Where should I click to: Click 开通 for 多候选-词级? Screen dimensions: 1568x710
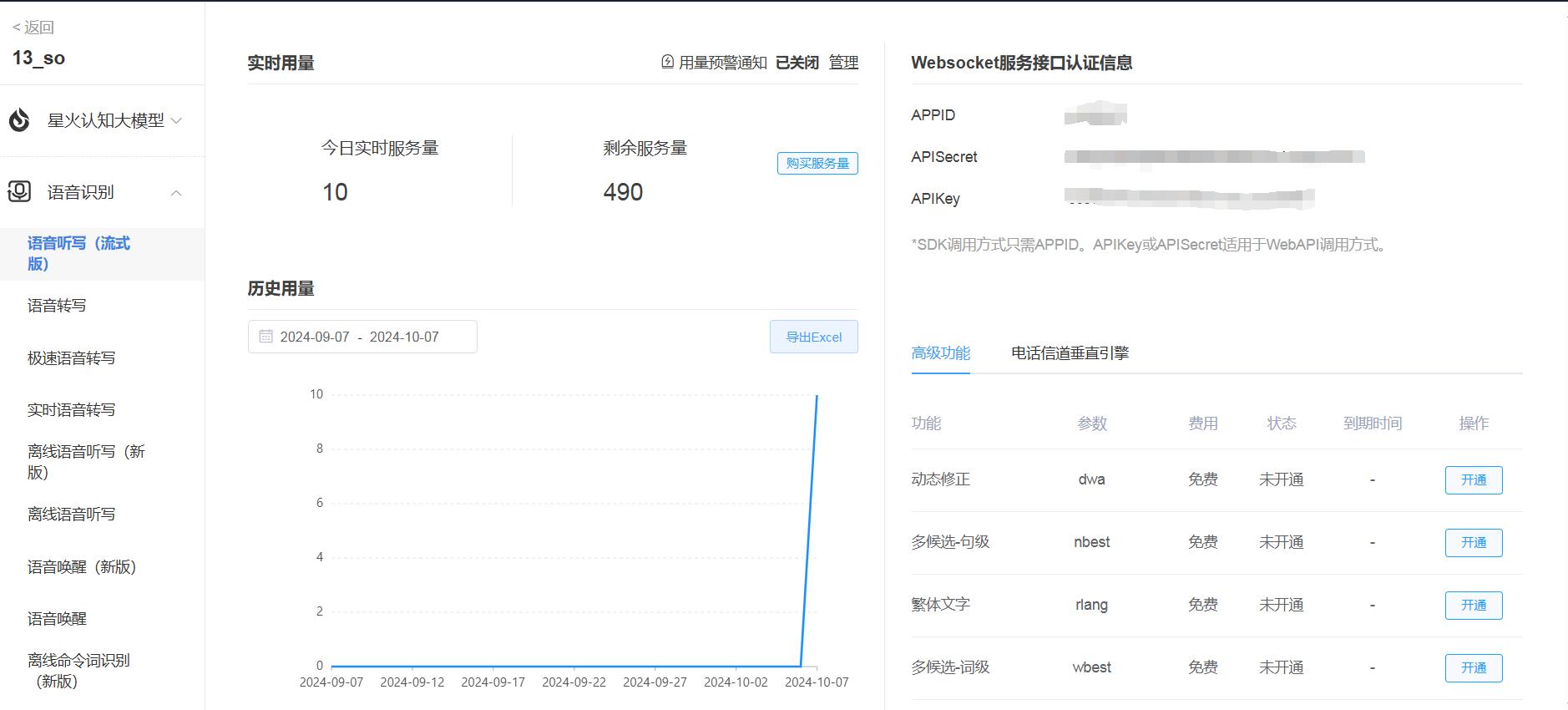pos(1474,668)
